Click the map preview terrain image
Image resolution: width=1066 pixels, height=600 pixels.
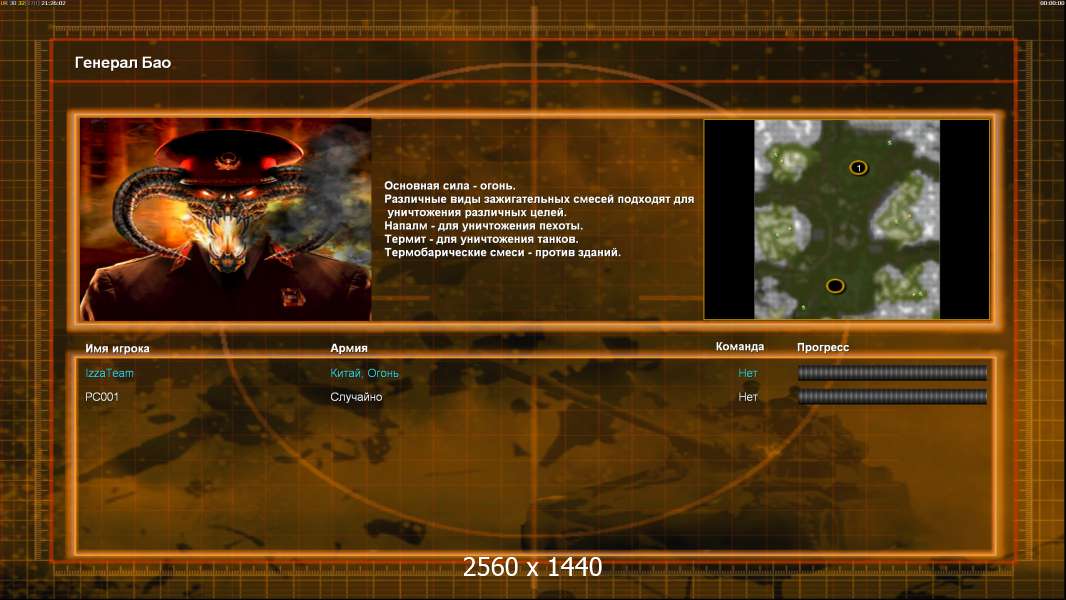pos(847,219)
